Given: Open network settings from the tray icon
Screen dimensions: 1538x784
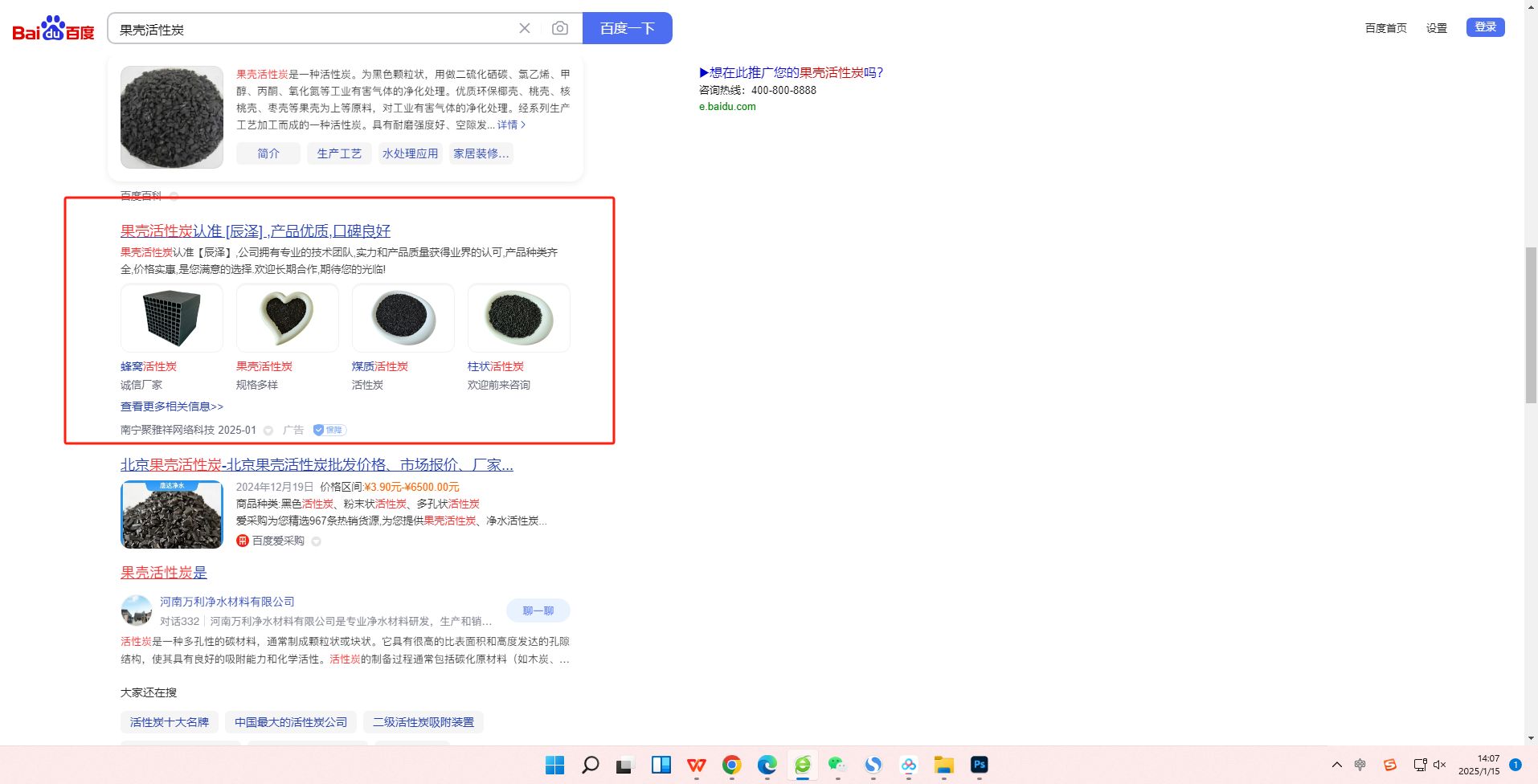Looking at the screenshot, I should 1420,765.
